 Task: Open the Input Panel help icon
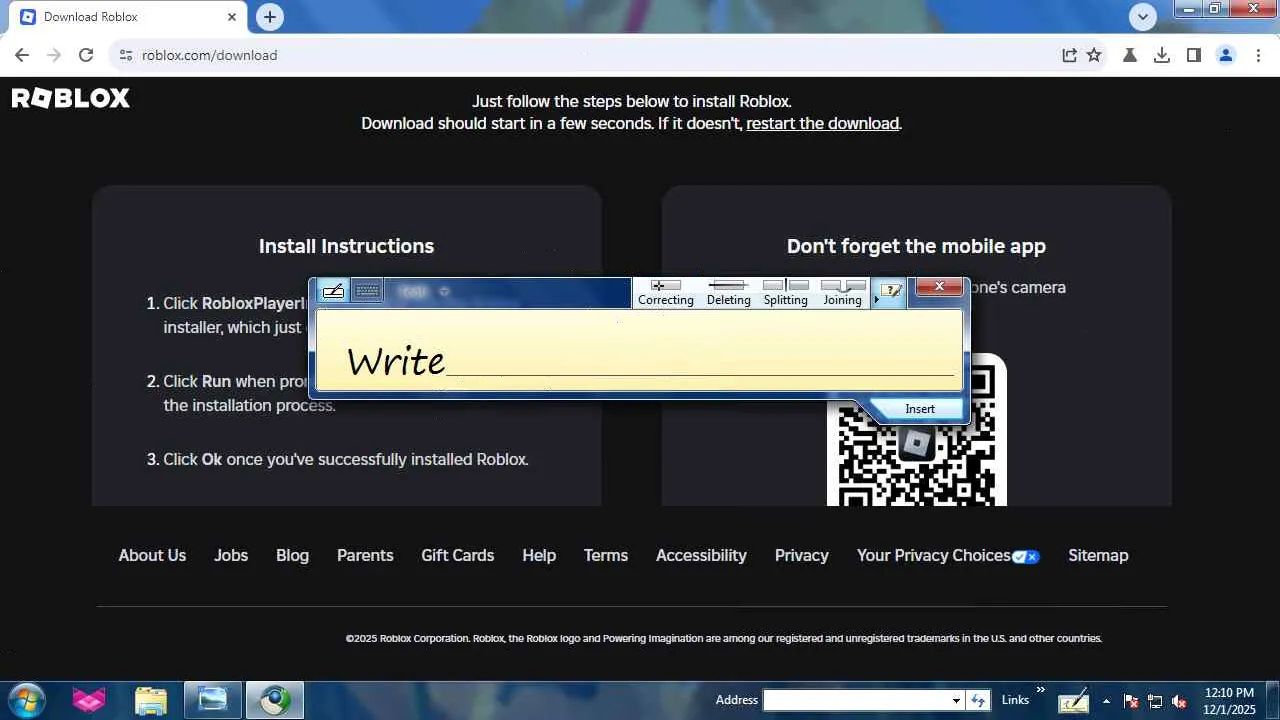pyautogui.click(x=890, y=292)
